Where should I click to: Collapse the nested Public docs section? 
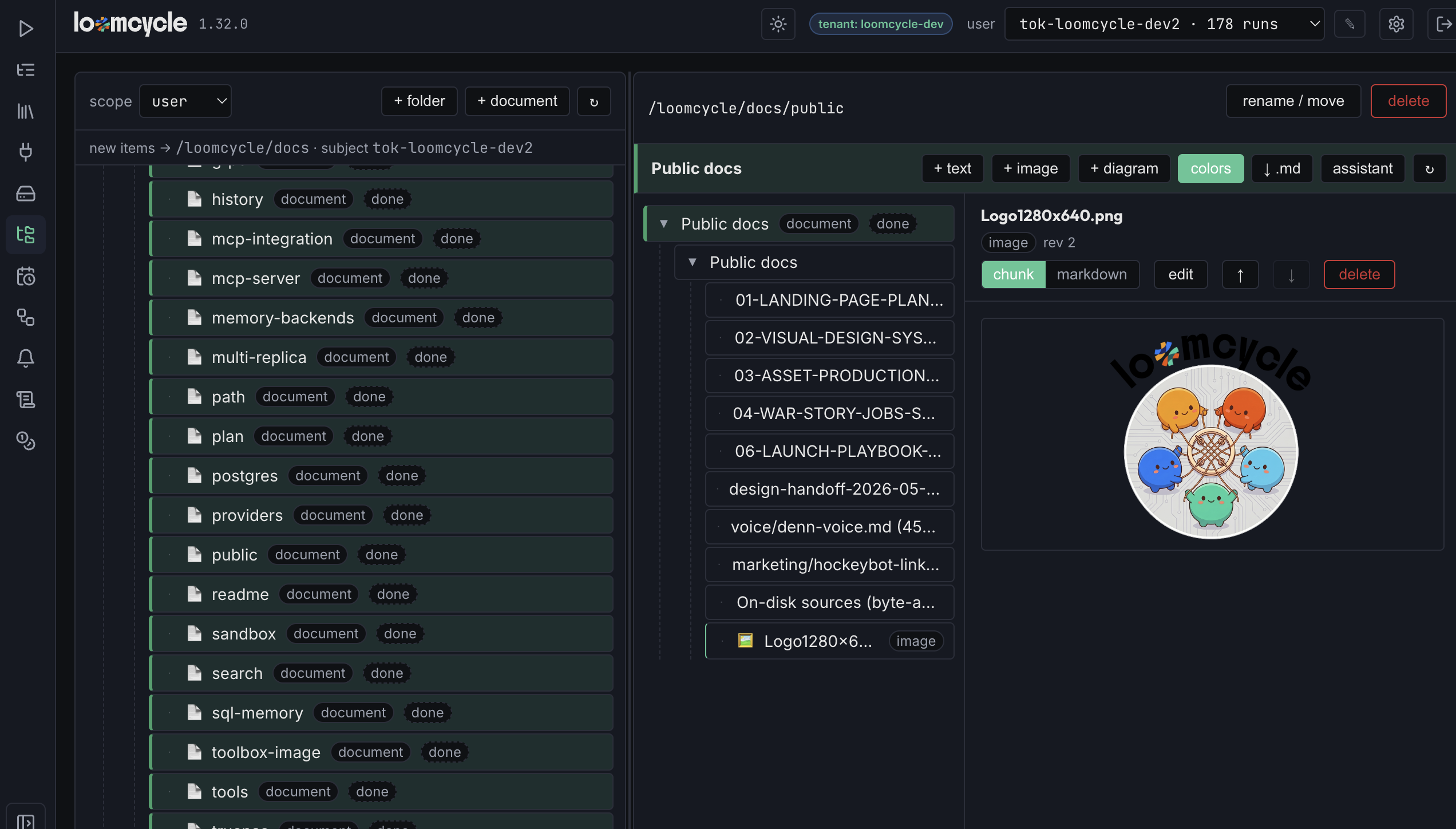pyautogui.click(x=693, y=262)
